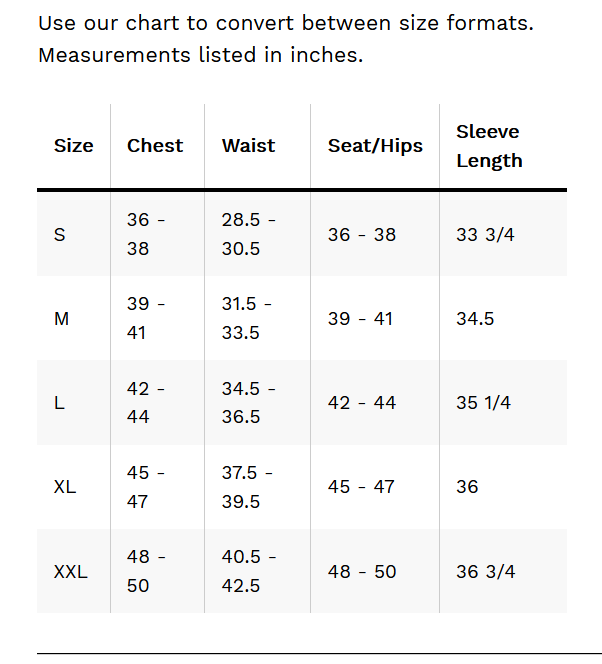Click the Sleeve Length column header
The height and width of the screenshot is (664, 602).
[x=489, y=146]
